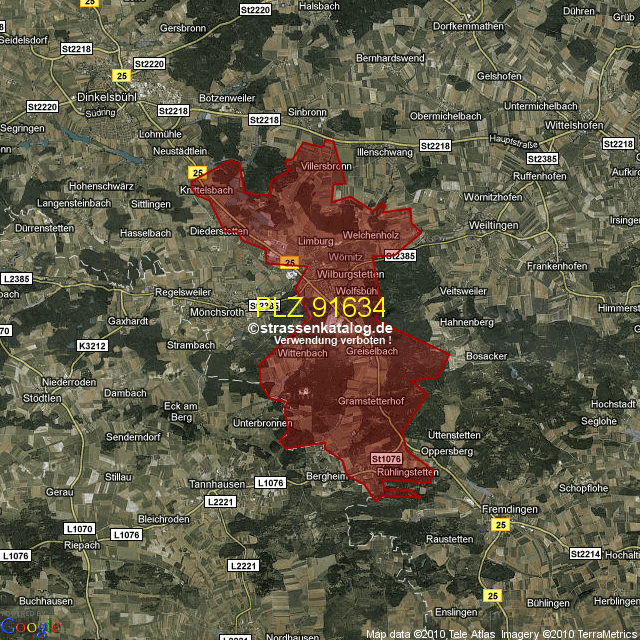Click the yellow 25 shield below Fremdingen
The image size is (640, 640).
tap(500, 525)
